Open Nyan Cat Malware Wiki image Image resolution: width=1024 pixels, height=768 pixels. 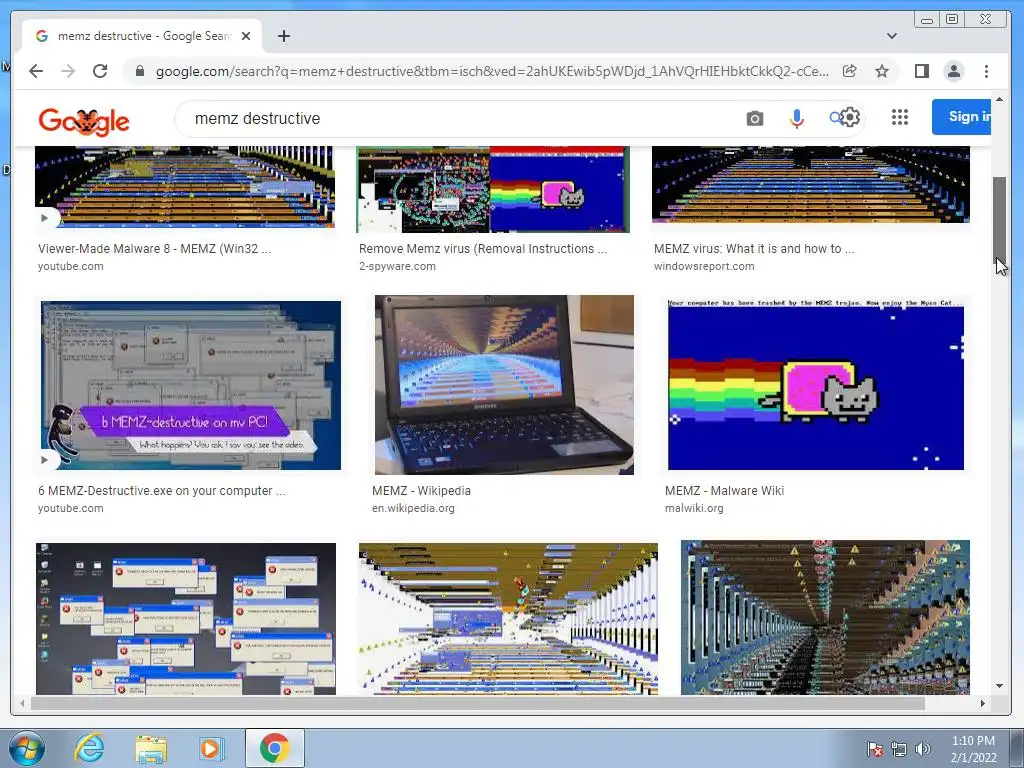click(816, 383)
